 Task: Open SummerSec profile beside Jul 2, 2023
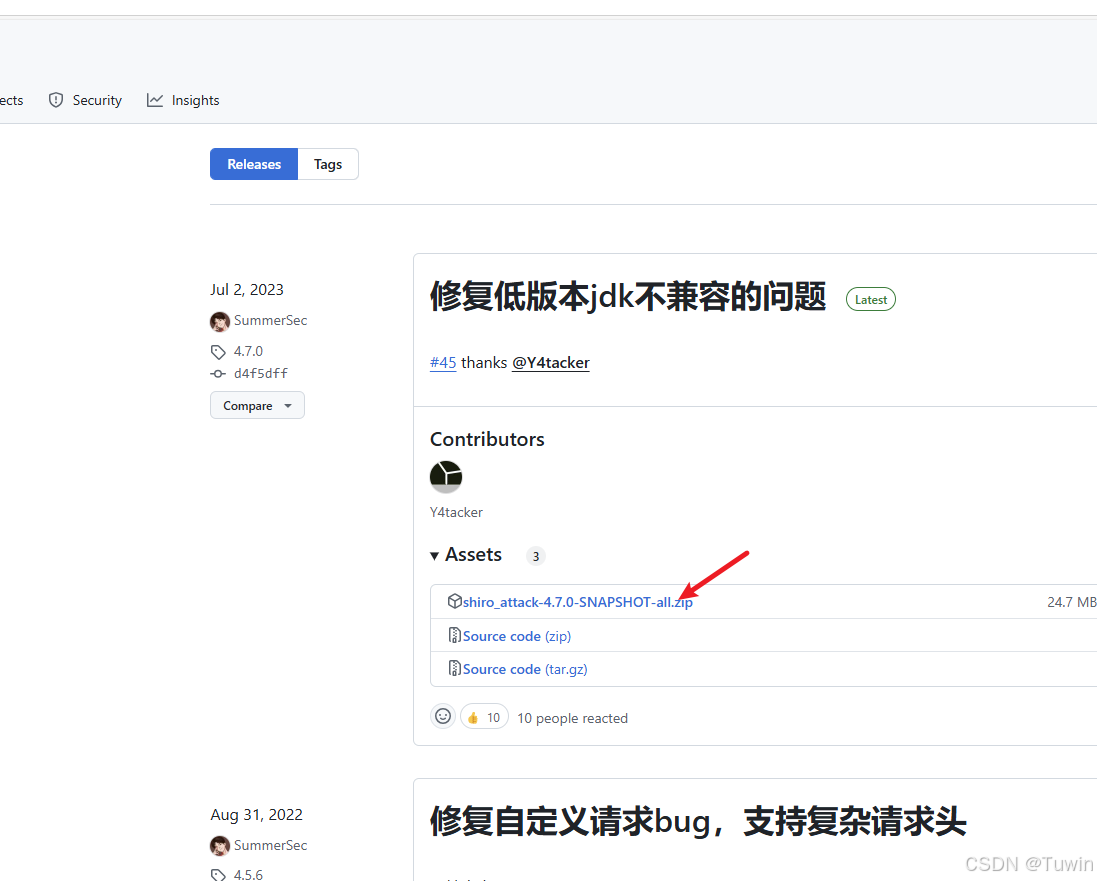coord(270,320)
